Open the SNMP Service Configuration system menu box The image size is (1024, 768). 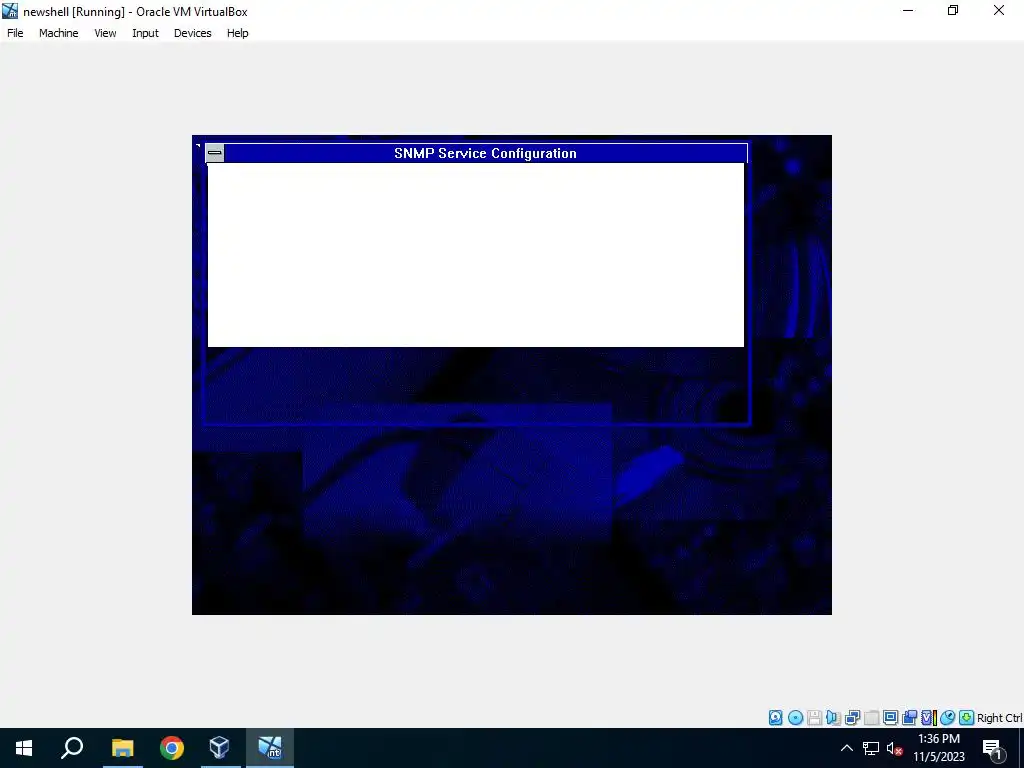point(215,153)
